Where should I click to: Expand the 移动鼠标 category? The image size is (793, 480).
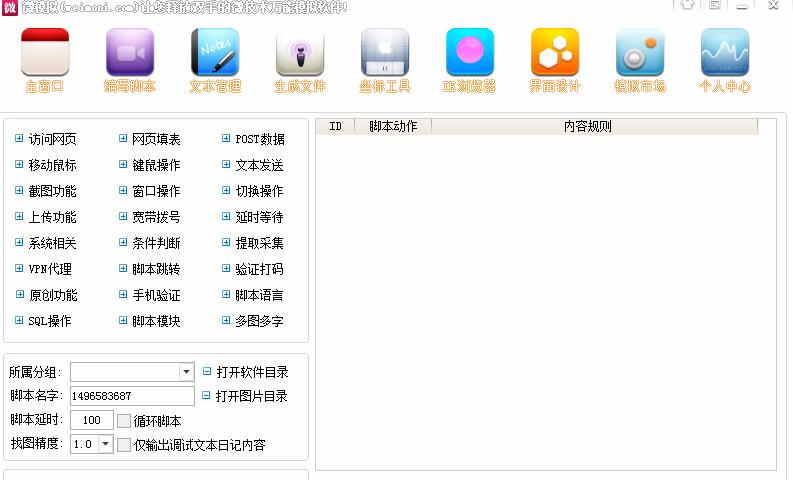19,164
